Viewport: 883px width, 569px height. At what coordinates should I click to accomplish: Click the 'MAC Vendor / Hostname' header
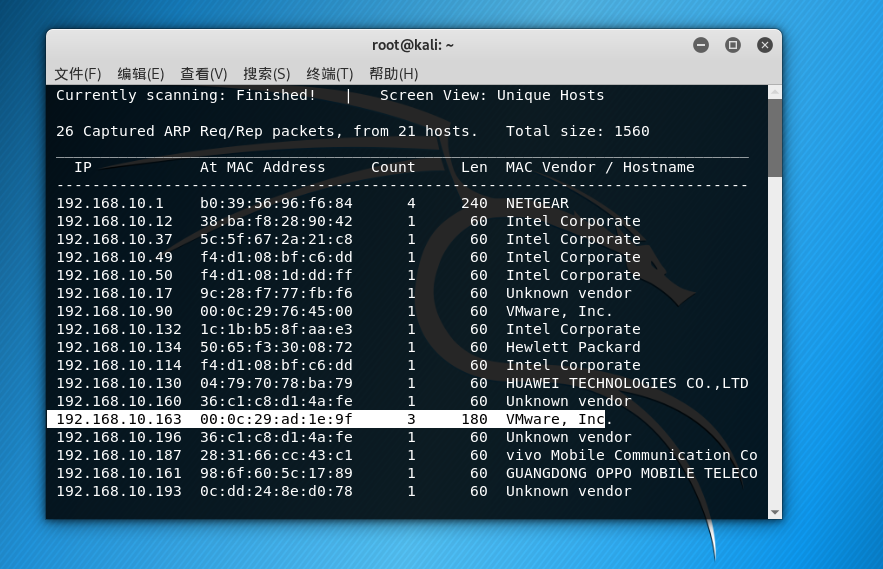(600, 167)
